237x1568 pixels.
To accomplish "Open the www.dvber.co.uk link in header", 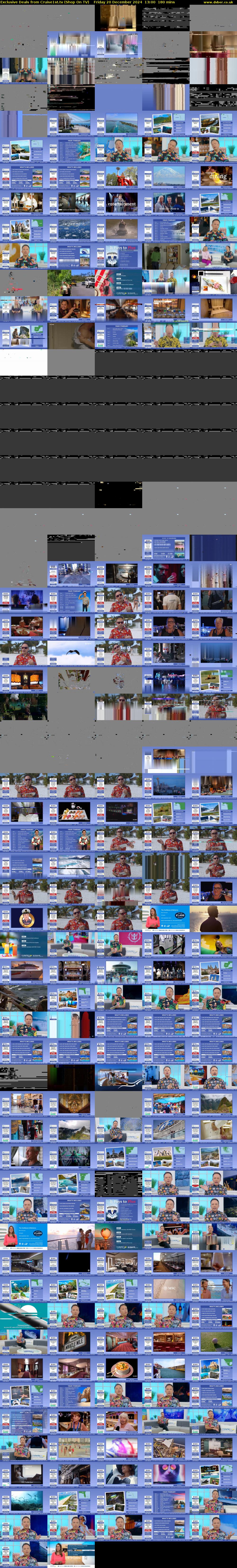I will click(x=218, y=2).
